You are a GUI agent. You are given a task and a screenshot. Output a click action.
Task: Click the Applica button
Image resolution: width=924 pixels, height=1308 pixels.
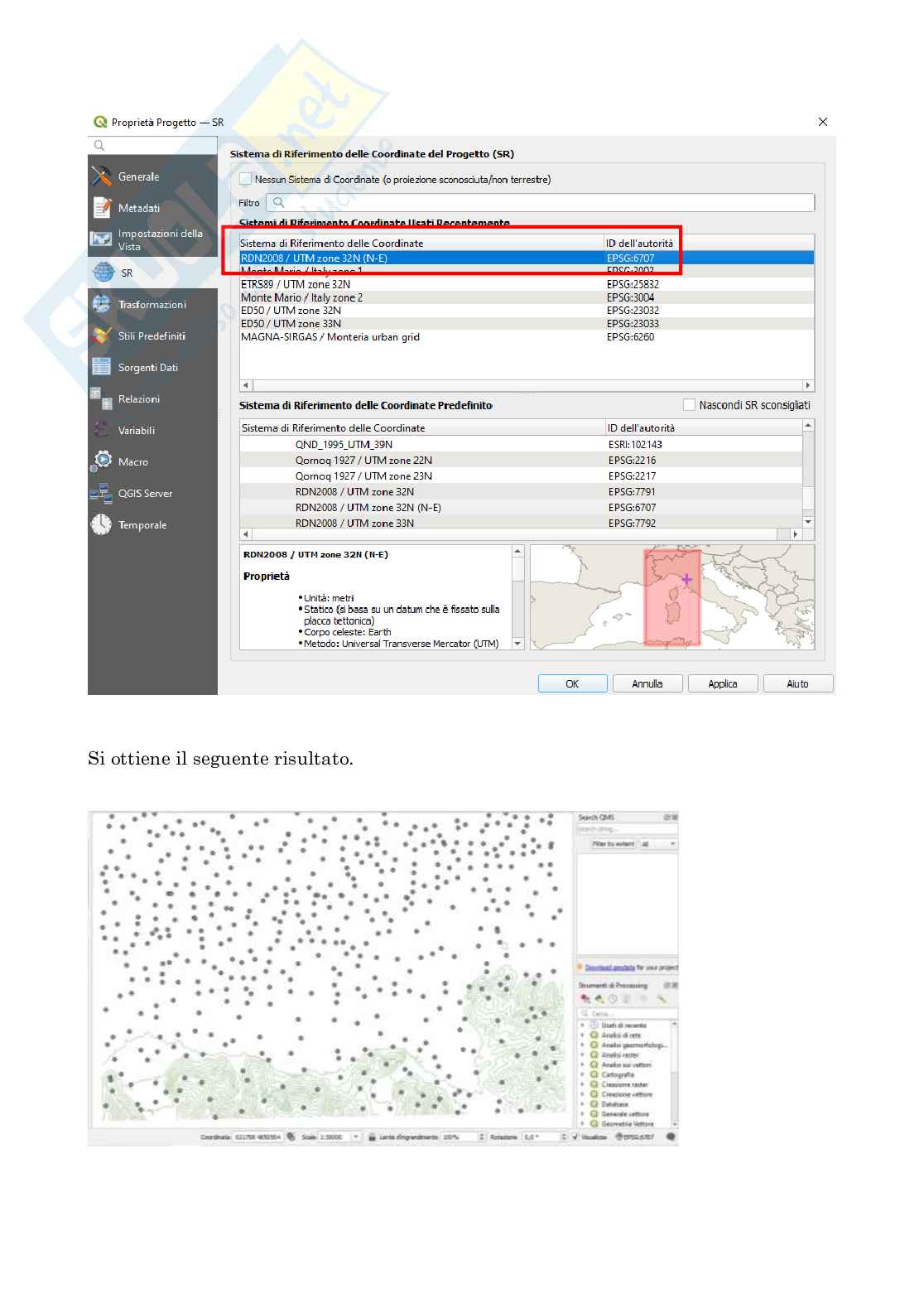(722, 683)
